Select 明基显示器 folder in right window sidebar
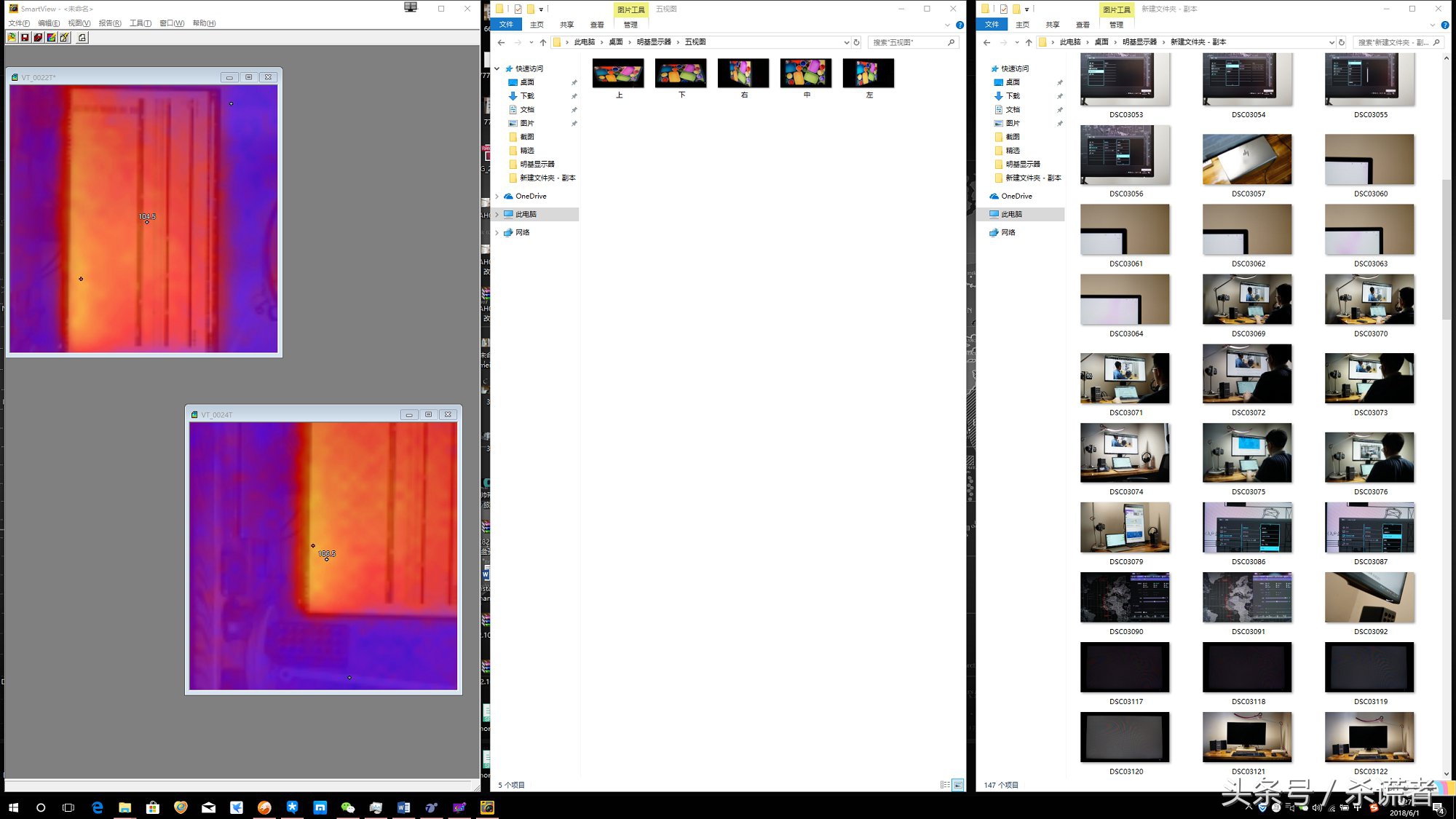The height and width of the screenshot is (819, 1456). pos(1022,165)
